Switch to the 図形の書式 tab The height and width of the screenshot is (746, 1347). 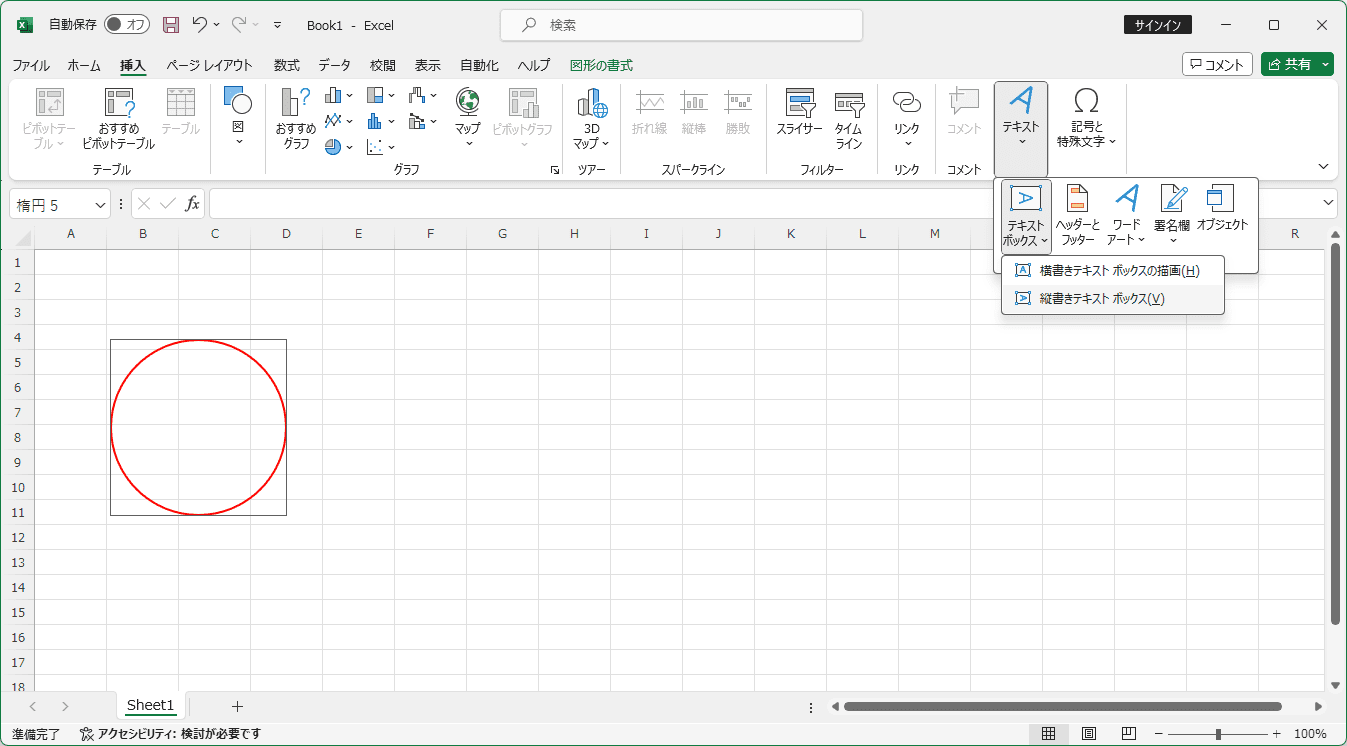(601, 66)
